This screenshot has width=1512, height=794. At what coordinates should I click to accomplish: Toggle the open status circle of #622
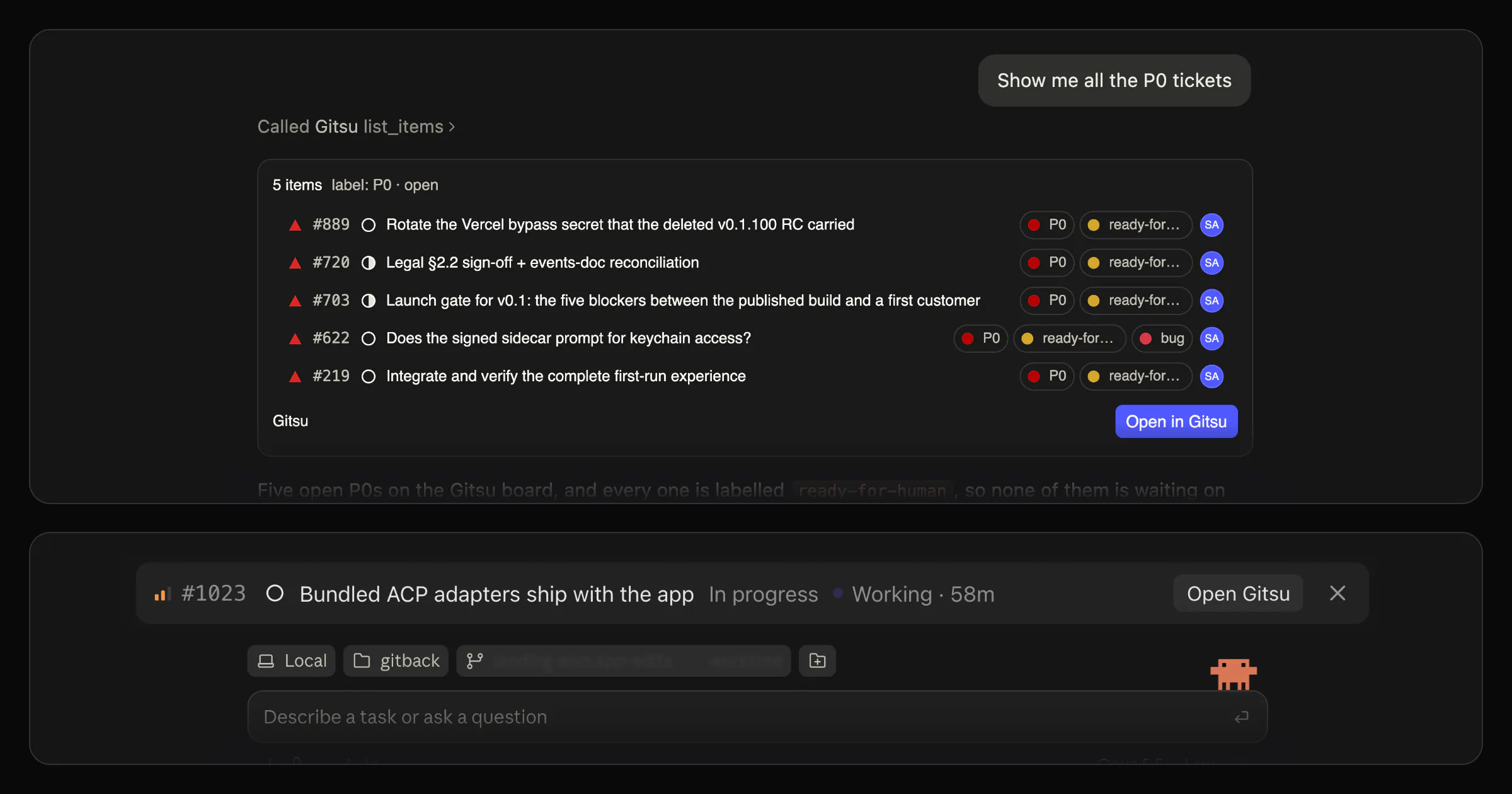click(x=369, y=338)
